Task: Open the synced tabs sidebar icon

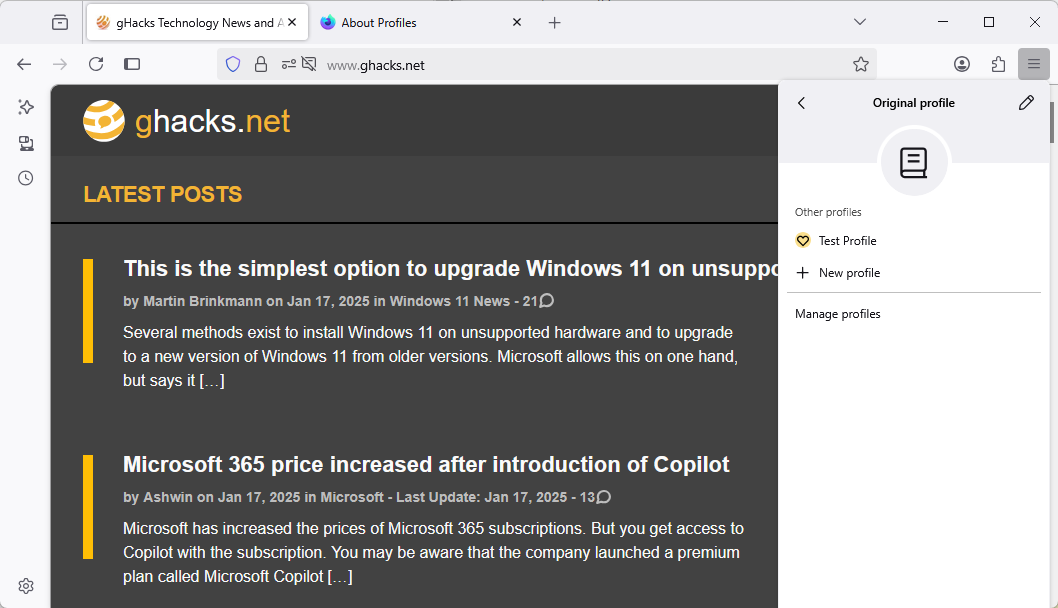Action: [x=25, y=142]
